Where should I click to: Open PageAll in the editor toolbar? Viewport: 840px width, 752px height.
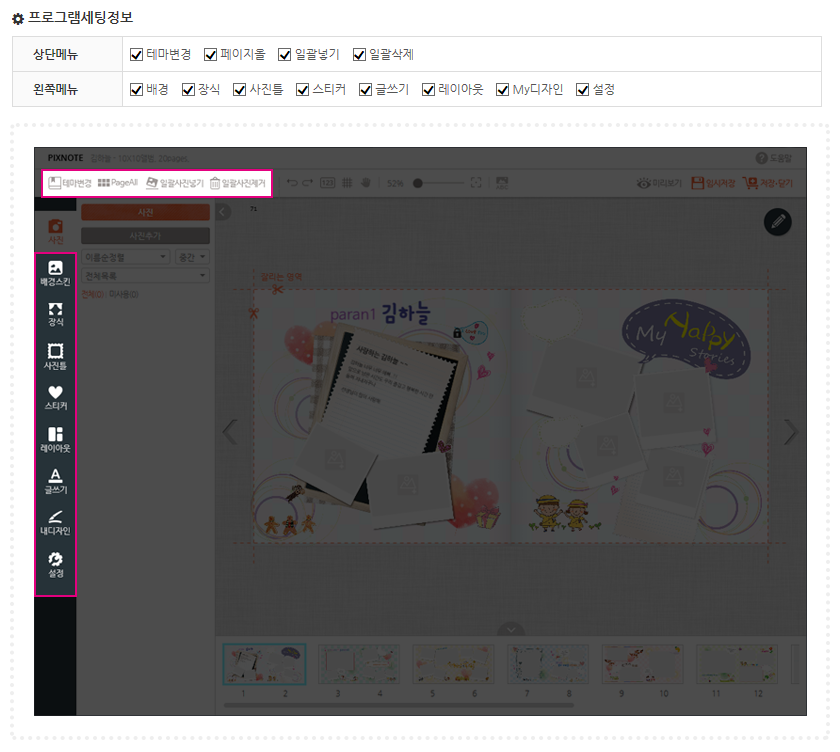[118, 183]
